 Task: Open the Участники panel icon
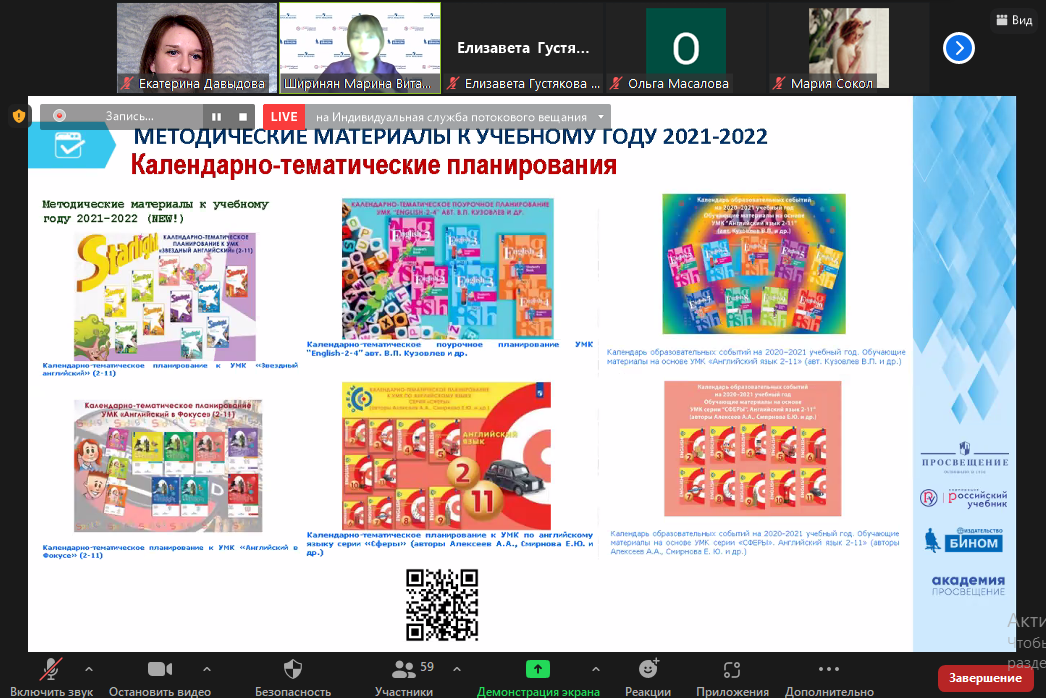click(x=403, y=669)
